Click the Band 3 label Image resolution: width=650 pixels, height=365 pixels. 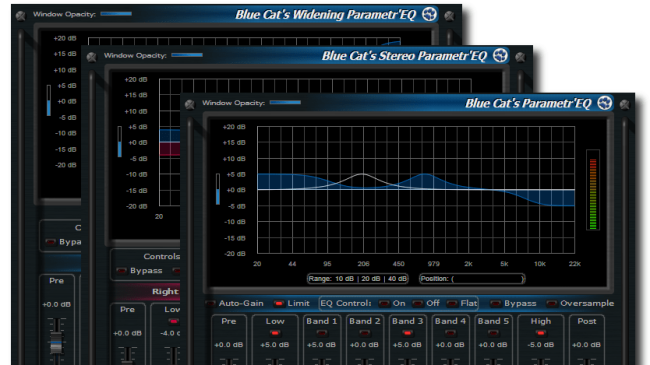tap(407, 321)
